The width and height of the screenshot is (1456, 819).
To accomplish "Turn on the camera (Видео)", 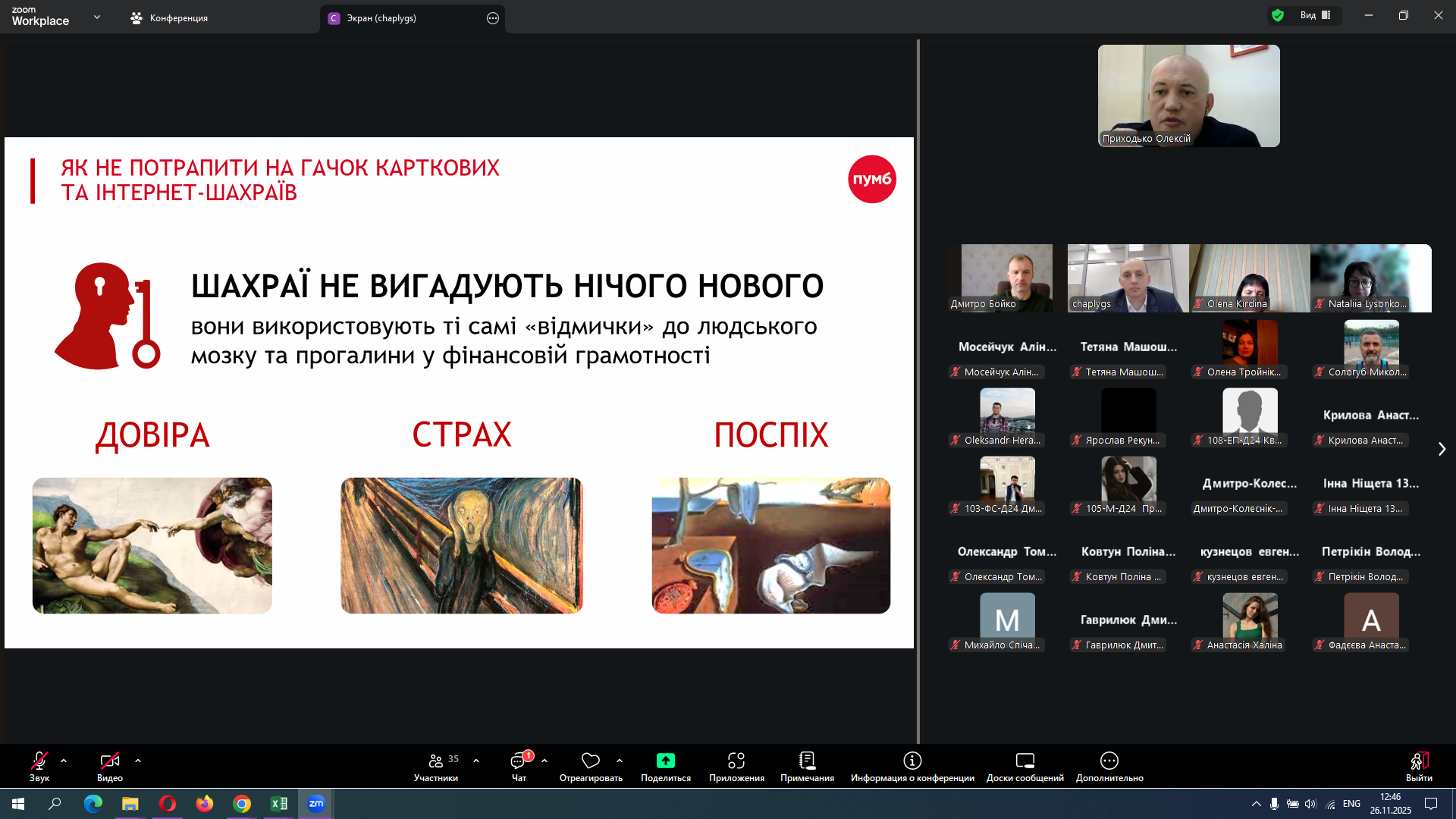I will click(x=109, y=761).
